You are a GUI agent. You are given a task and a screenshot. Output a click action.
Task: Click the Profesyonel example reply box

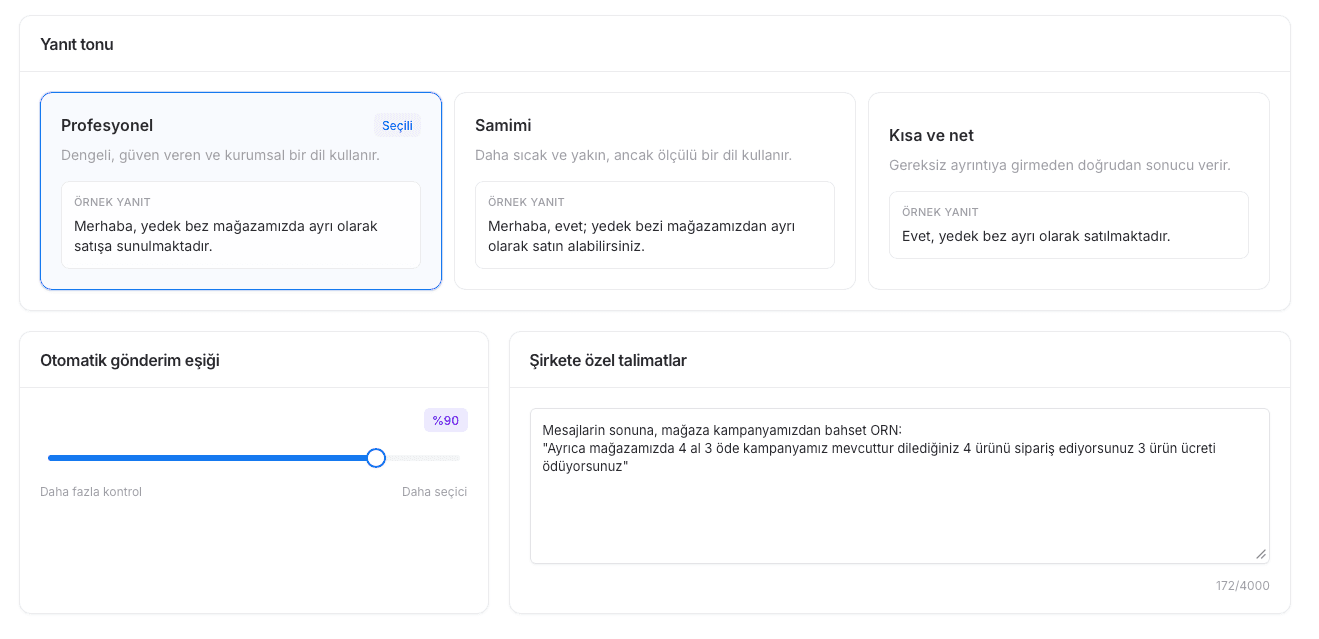click(x=241, y=225)
